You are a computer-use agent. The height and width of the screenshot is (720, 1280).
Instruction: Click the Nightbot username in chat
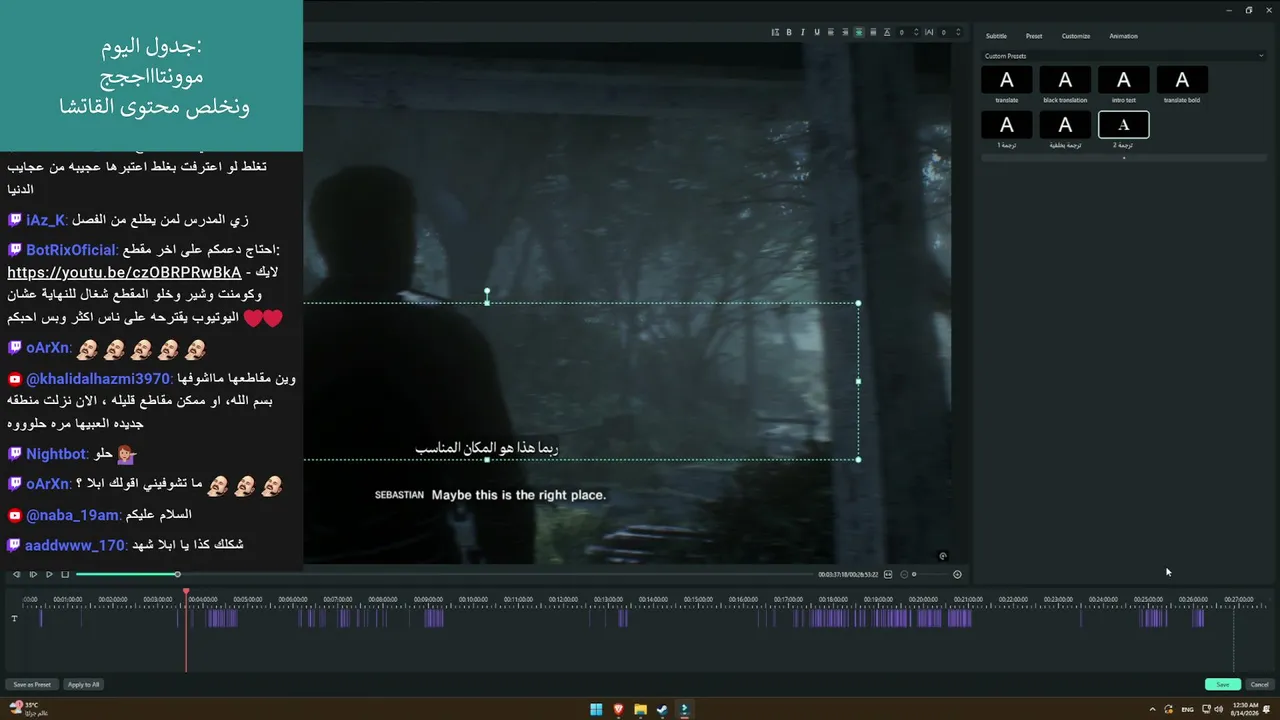click(x=56, y=454)
